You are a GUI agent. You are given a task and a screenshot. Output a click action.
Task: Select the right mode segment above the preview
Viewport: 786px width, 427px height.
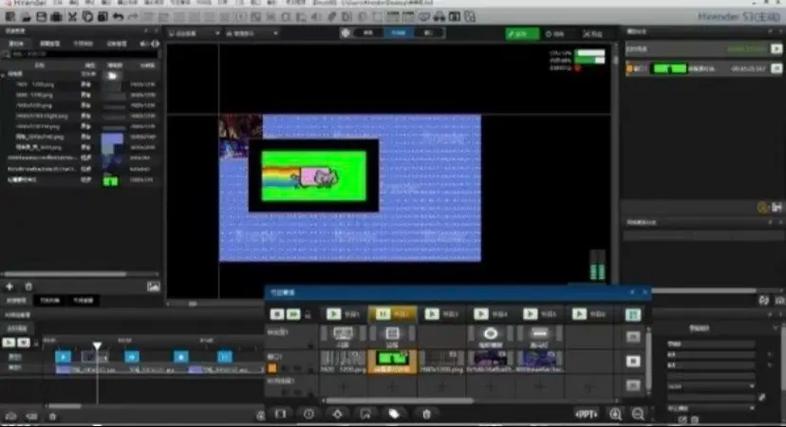click(x=428, y=33)
